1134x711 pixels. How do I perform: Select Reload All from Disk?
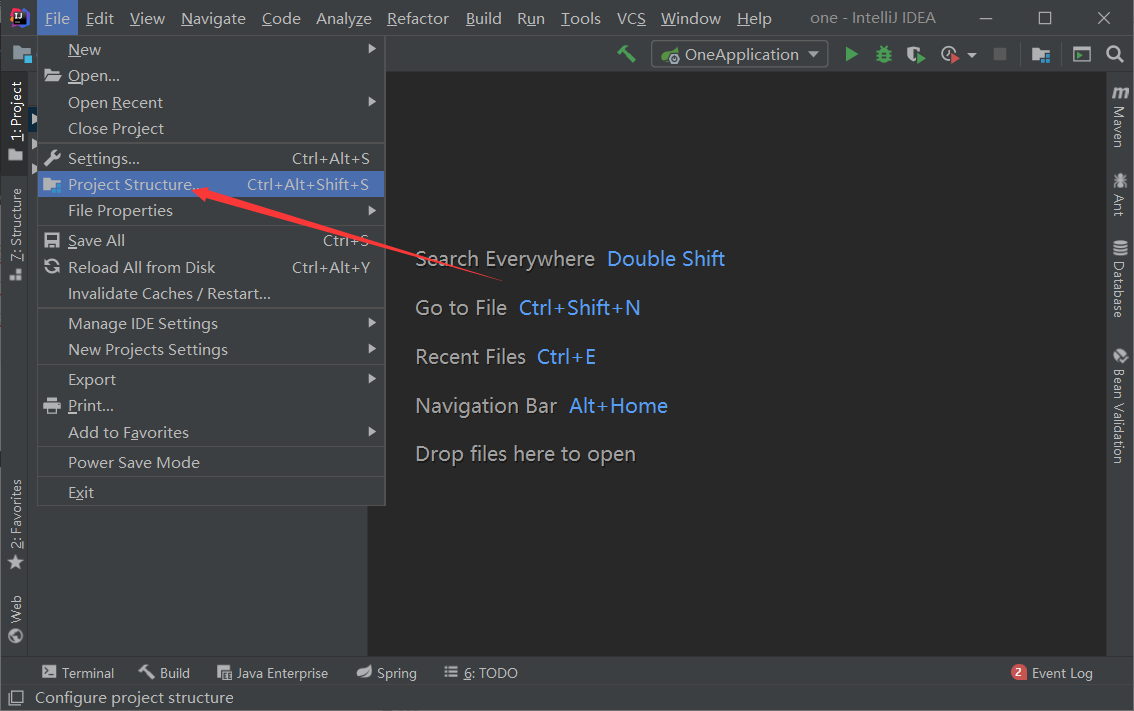tap(211, 268)
